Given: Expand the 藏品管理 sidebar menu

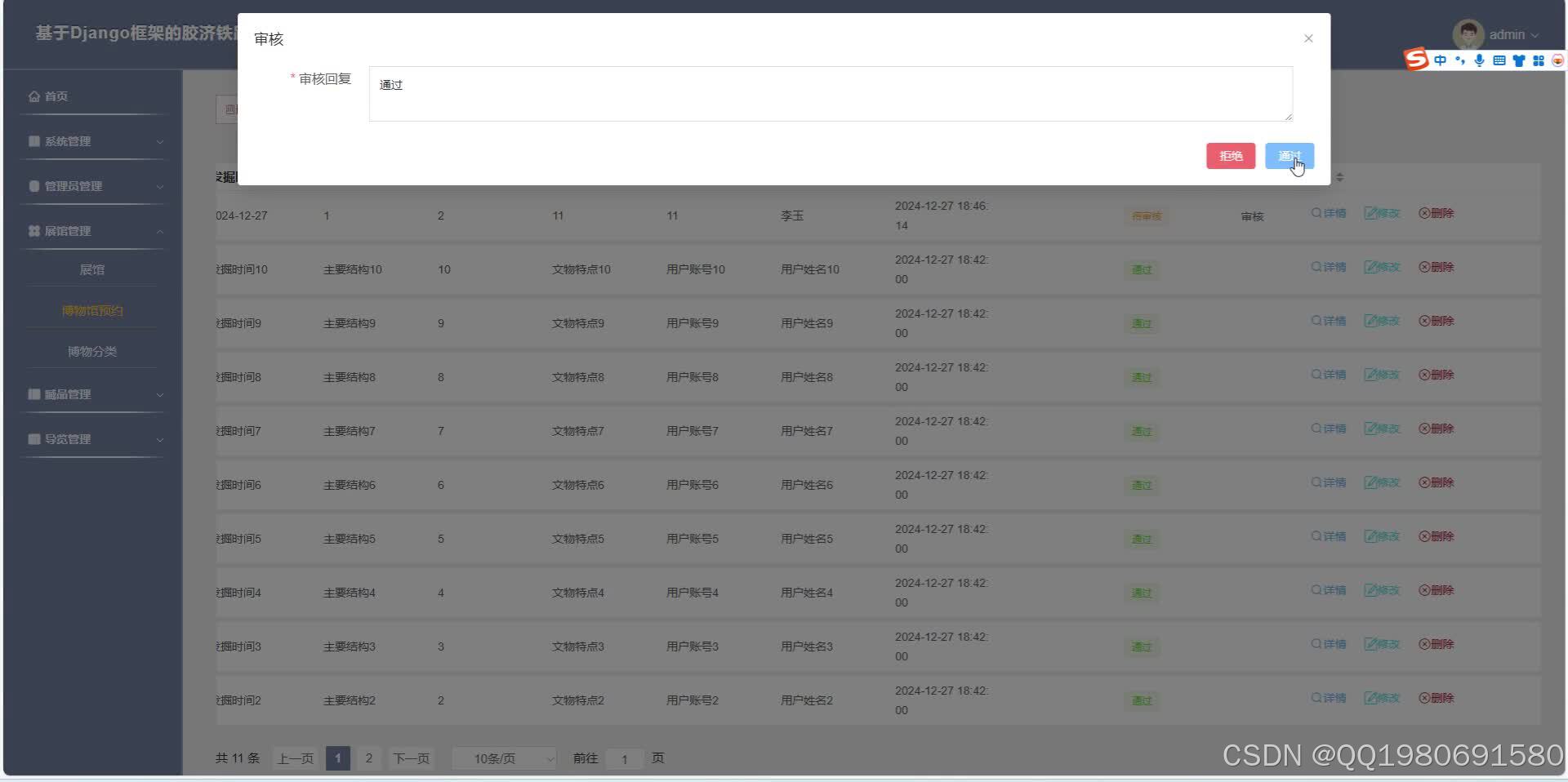Looking at the screenshot, I should (x=94, y=394).
